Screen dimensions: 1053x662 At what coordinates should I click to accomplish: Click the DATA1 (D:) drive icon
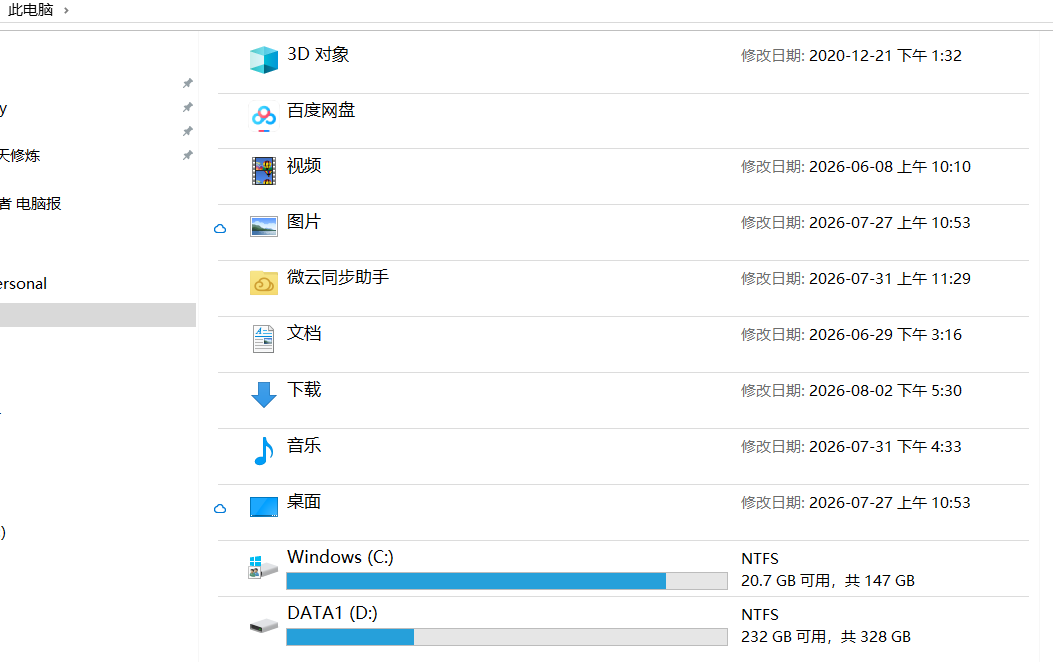pyautogui.click(x=263, y=626)
